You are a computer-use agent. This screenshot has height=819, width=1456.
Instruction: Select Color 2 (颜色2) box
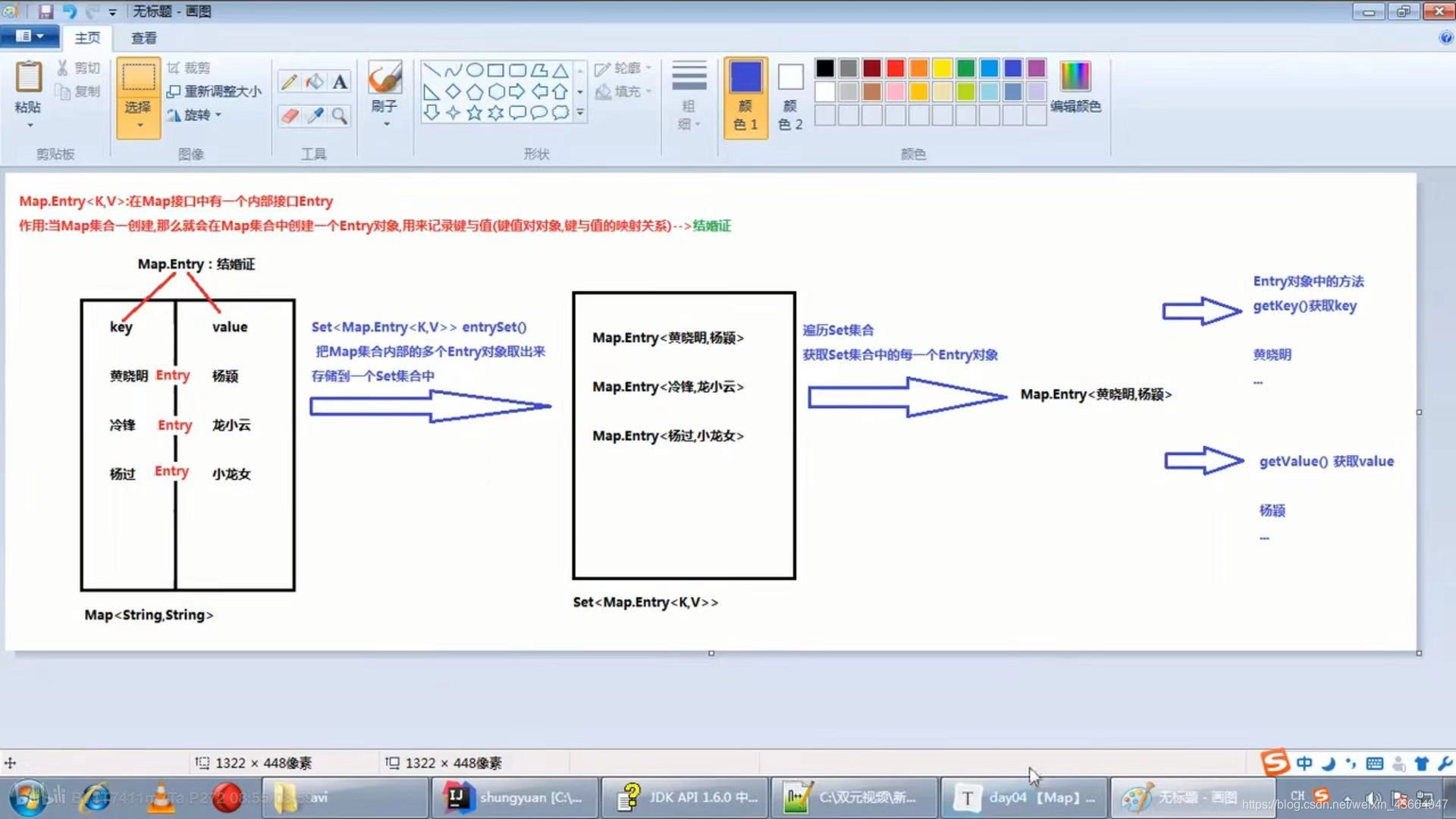click(790, 97)
